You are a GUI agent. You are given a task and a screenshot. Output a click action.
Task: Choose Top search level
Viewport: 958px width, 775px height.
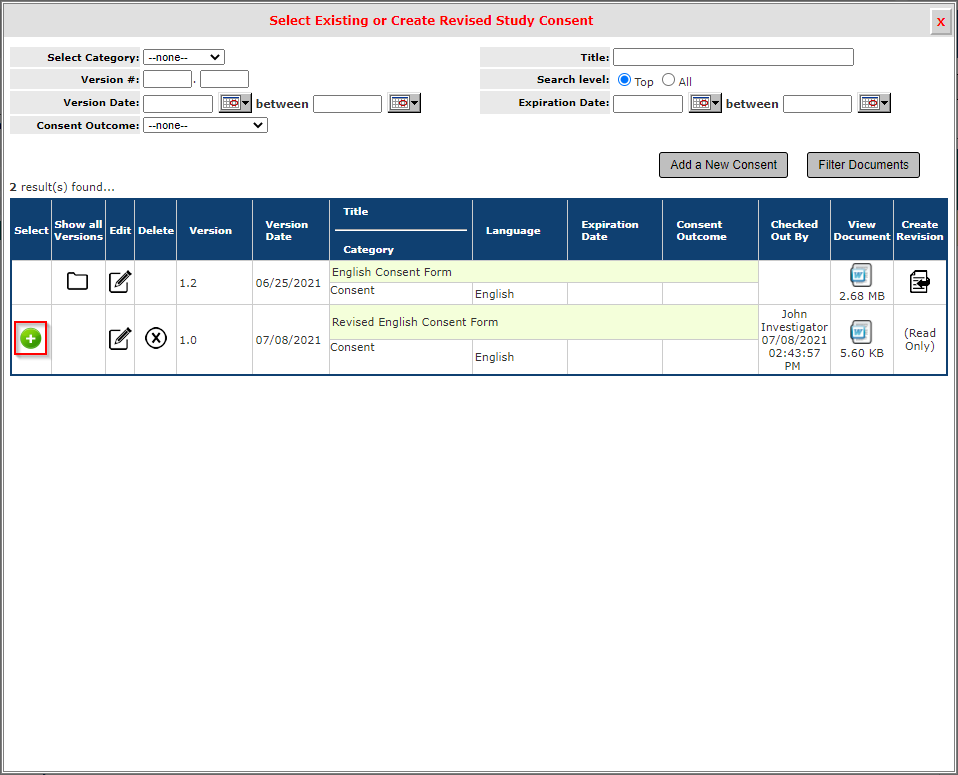point(624,80)
